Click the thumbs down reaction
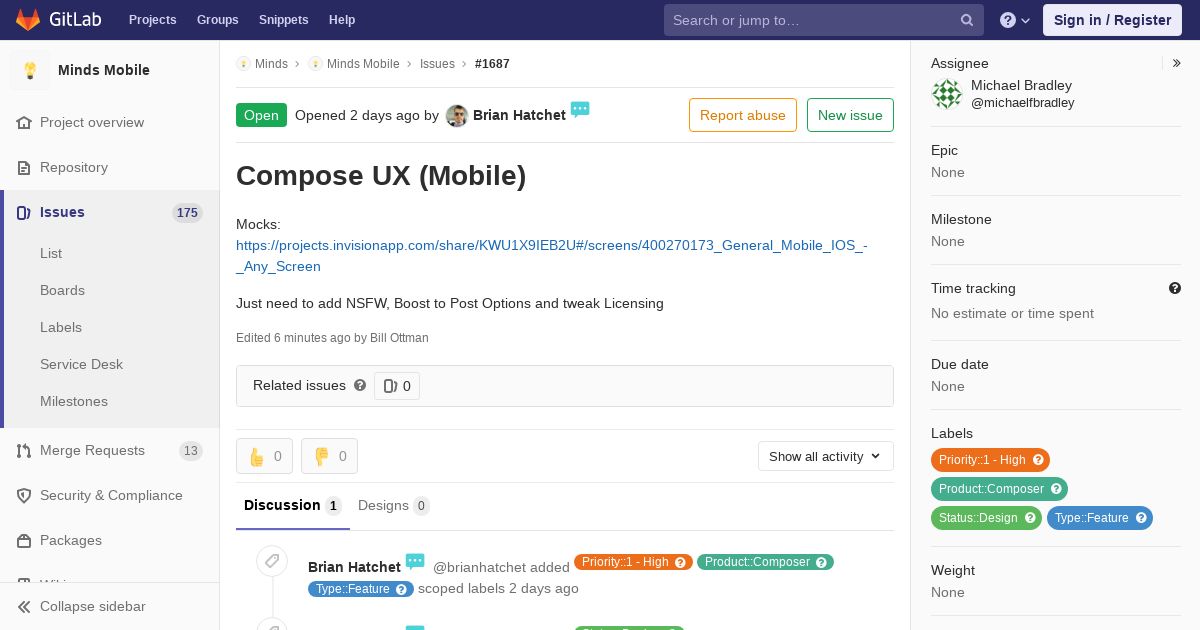The width and height of the screenshot is (1200, 630). tap(329, 456)
